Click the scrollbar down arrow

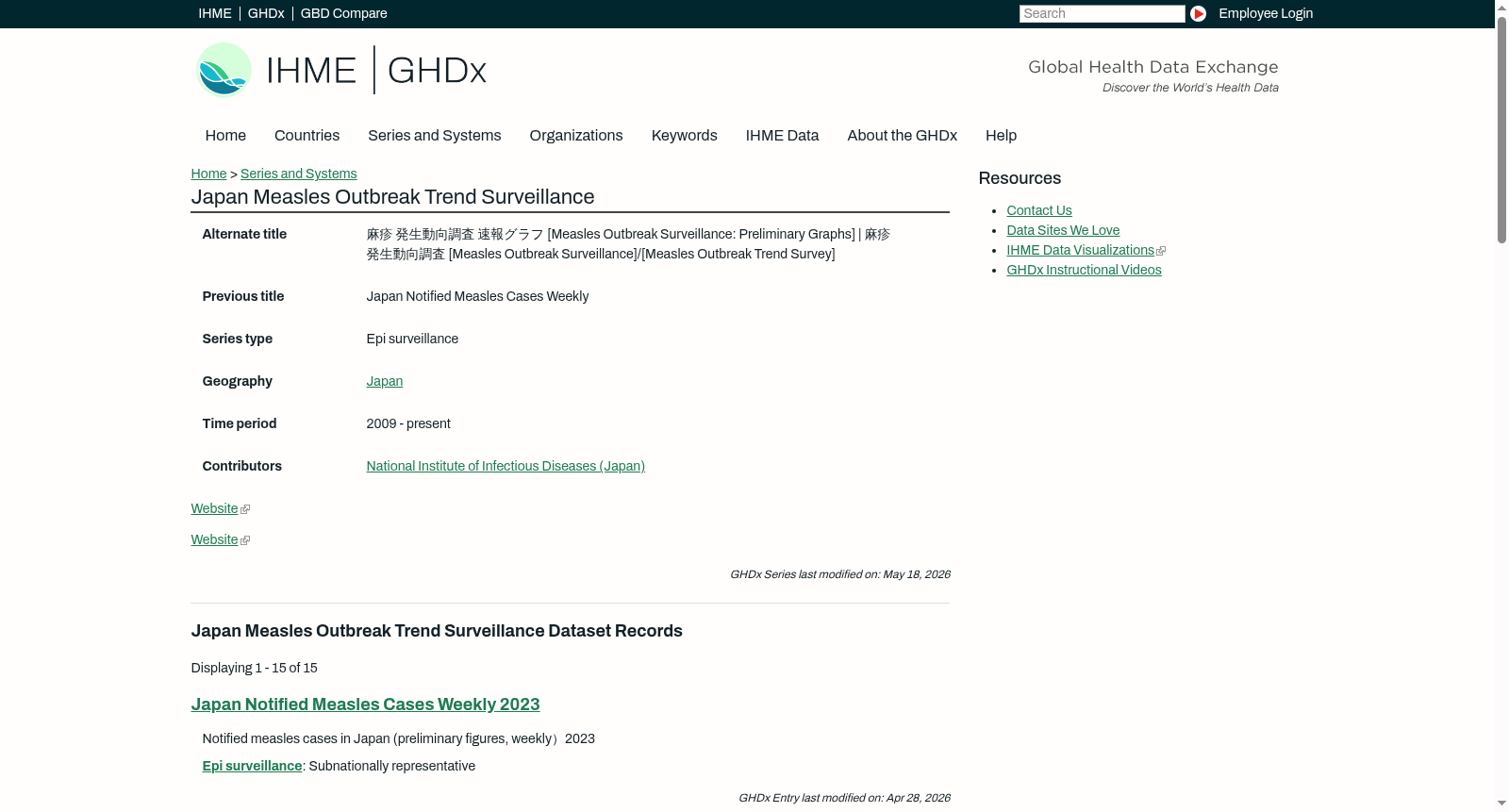pos(1501,804)
